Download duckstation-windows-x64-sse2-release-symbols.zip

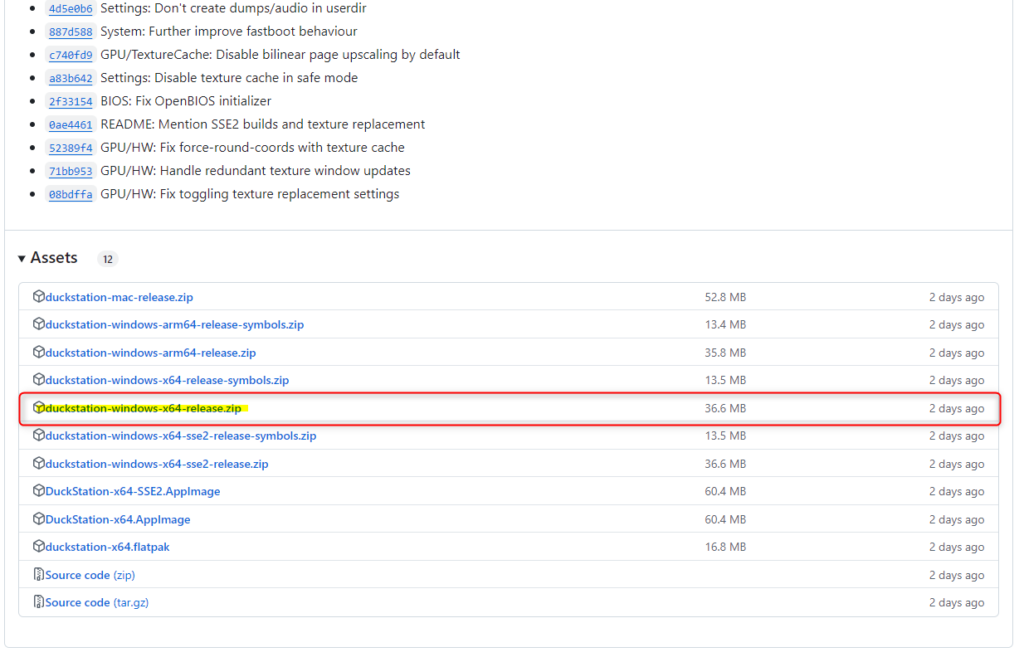[180, 435]
